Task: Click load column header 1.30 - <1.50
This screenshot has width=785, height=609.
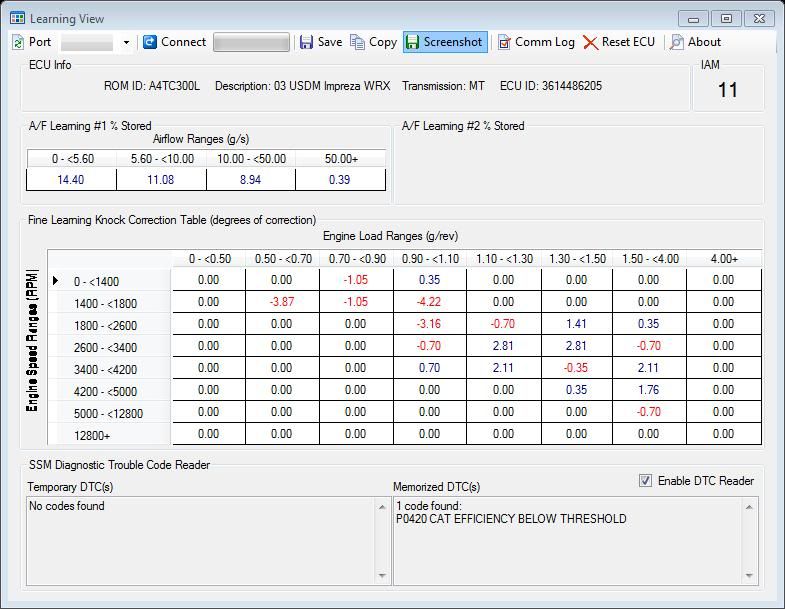Action: [x=577, y=259]
